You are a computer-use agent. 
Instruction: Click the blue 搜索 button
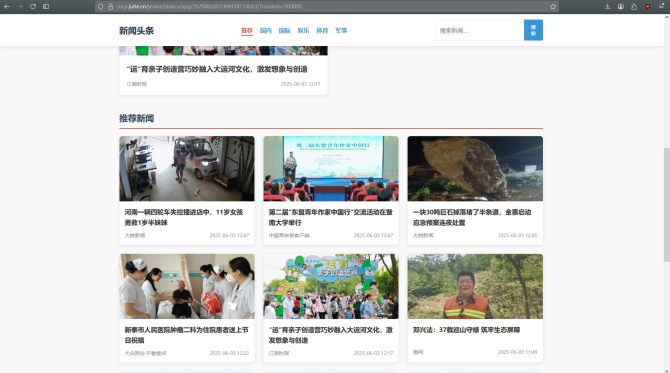click(533, 30)
